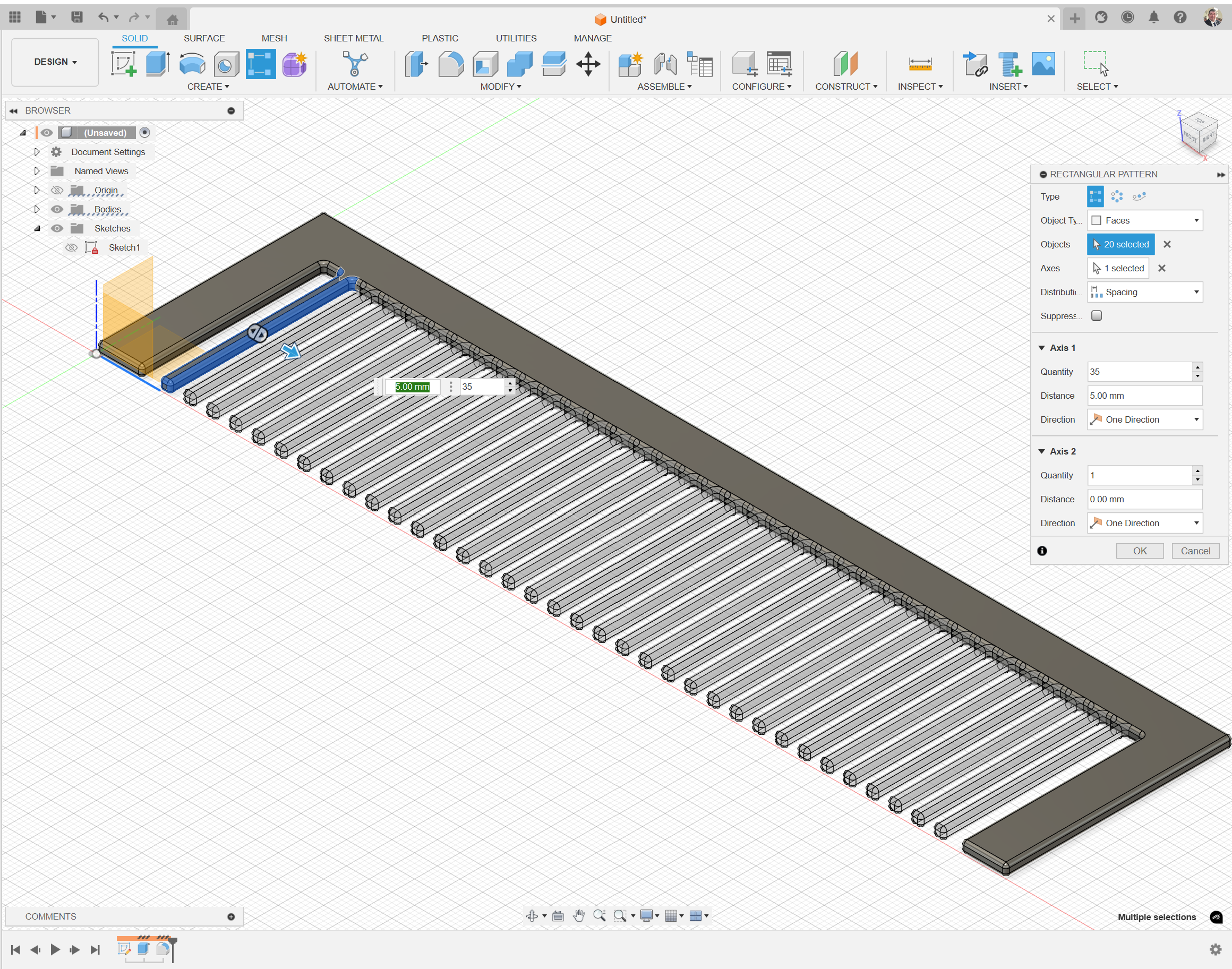Collapse the Axis 1 section
The width and height of the screenshot is (1232, 969).
(1042, 347)
